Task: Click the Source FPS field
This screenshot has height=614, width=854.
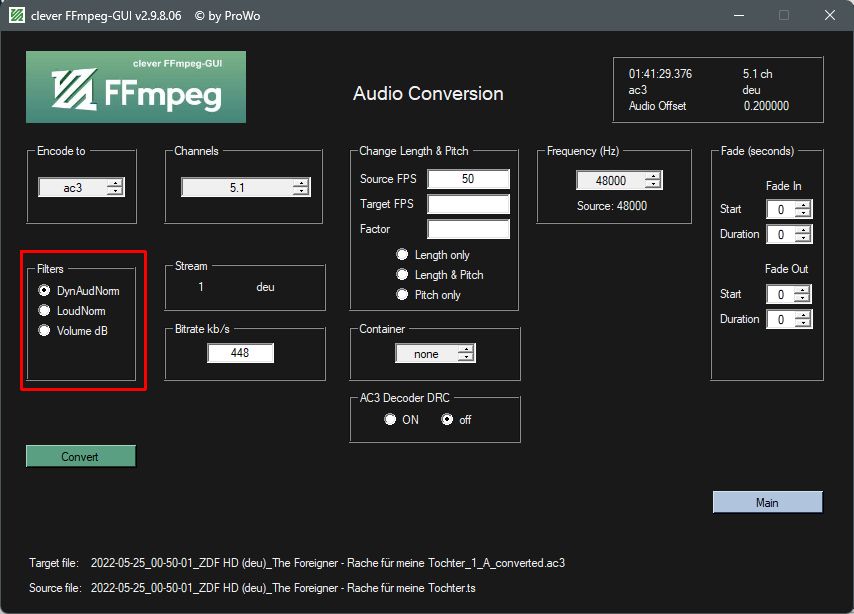Action: 468,179
